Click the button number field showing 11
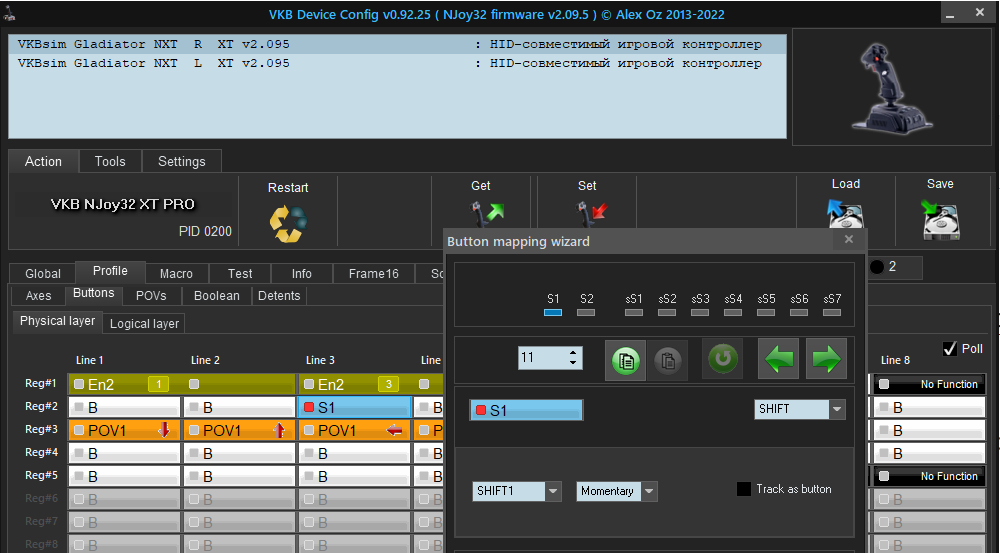 tap(542, 357)
